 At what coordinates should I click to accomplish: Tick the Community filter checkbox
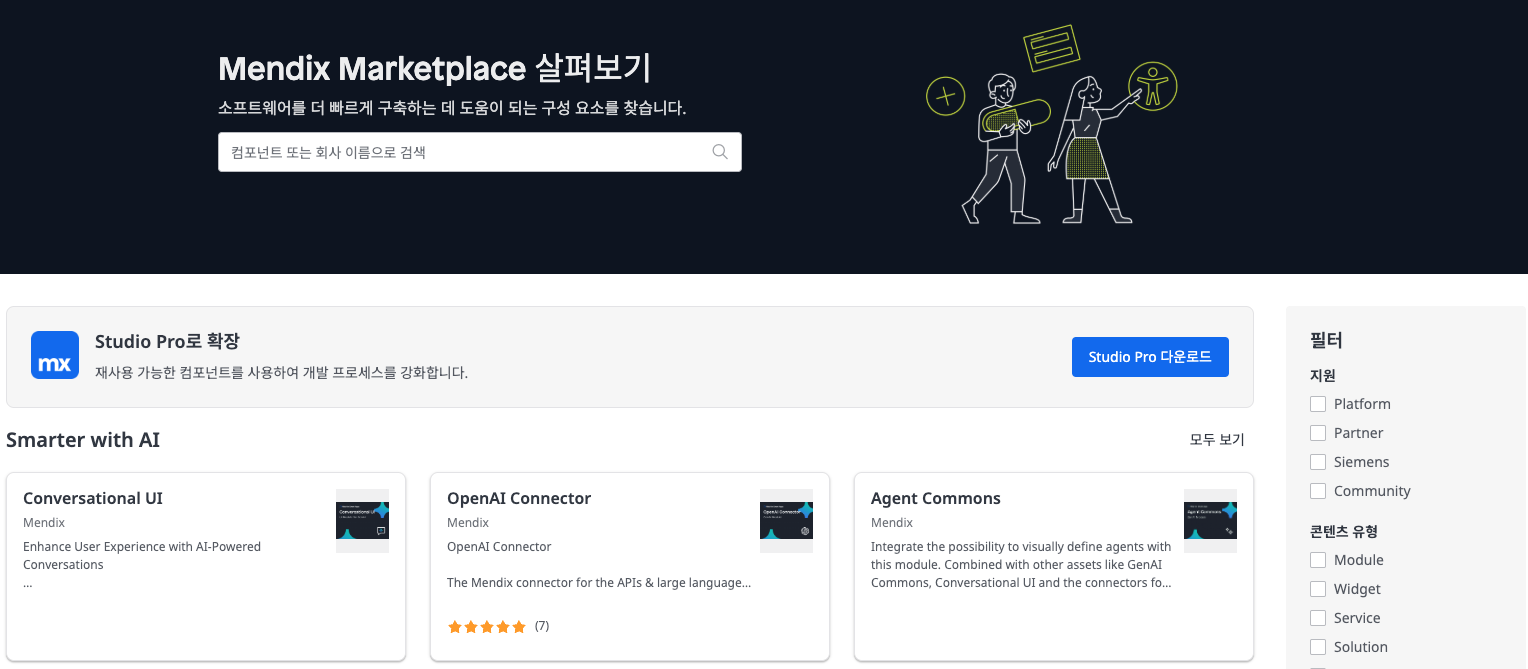(1318, 491)
